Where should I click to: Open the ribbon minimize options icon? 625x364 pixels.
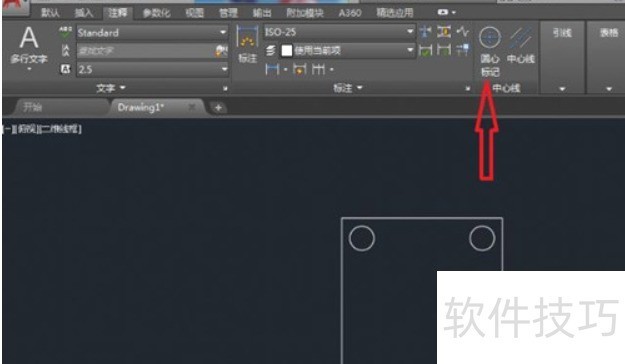pos(442,12)
